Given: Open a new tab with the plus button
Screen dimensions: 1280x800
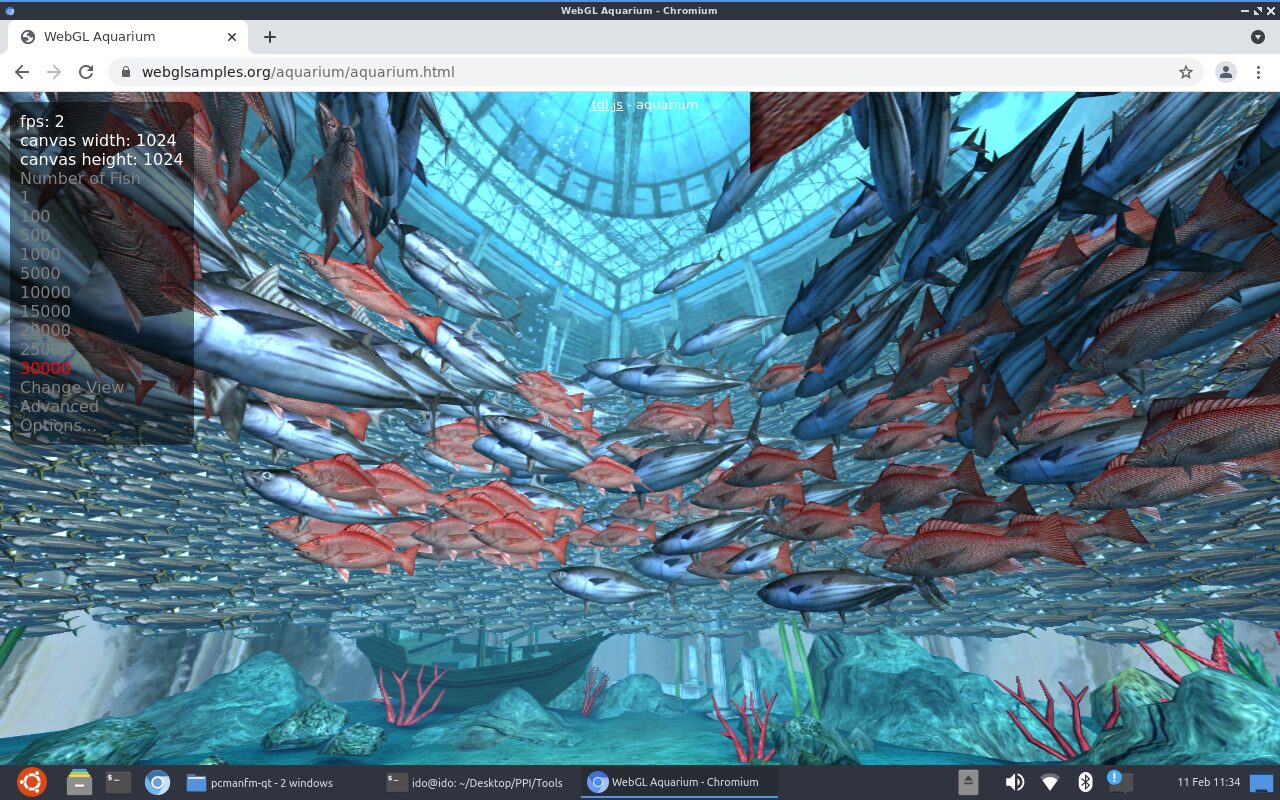Looking at the screenshot, I should [270, 37].
